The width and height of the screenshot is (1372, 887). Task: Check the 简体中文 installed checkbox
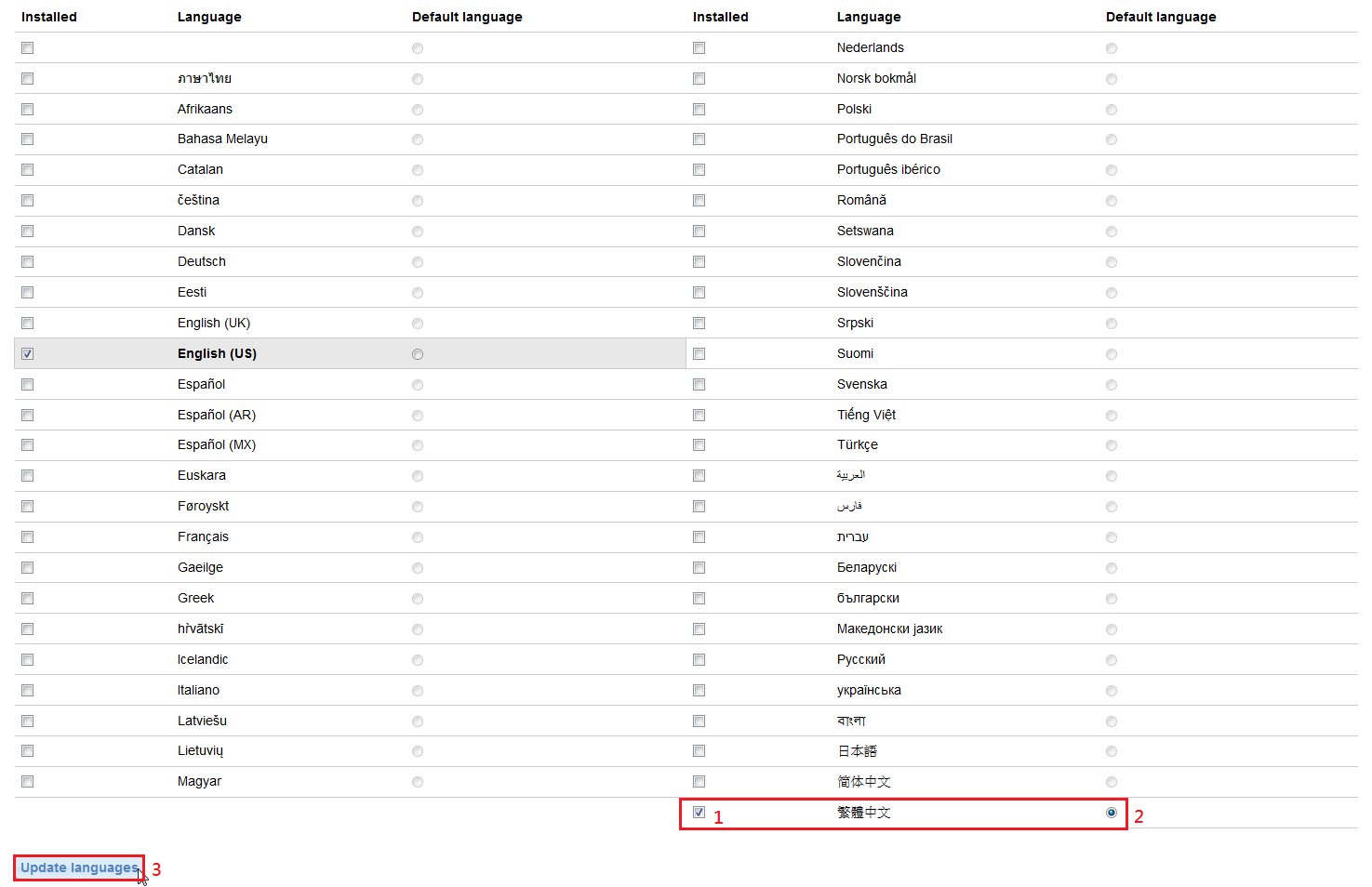699,782
